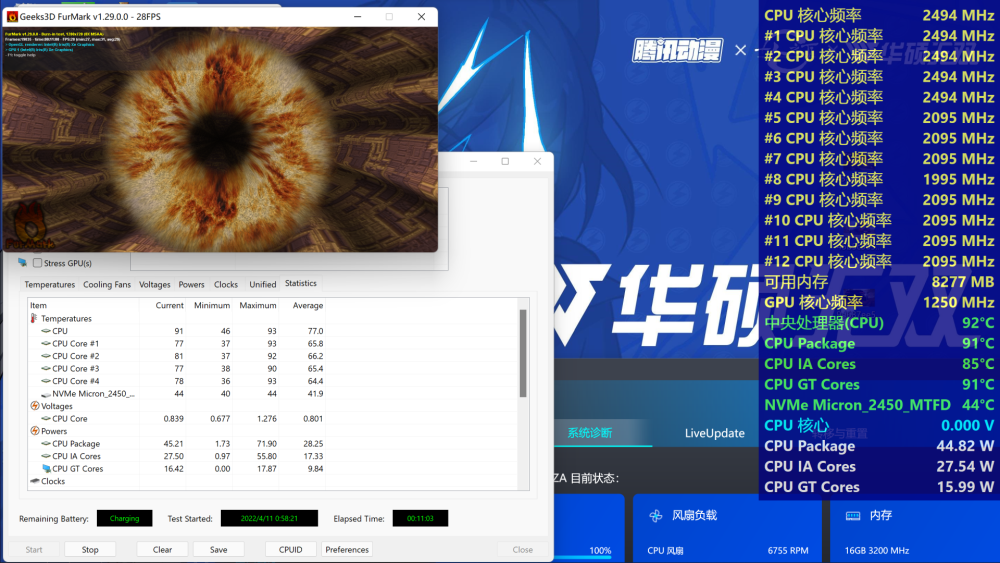Click the Clear button
The height and width of the screenshot is (563, 1000).
(x=162, y=550)
